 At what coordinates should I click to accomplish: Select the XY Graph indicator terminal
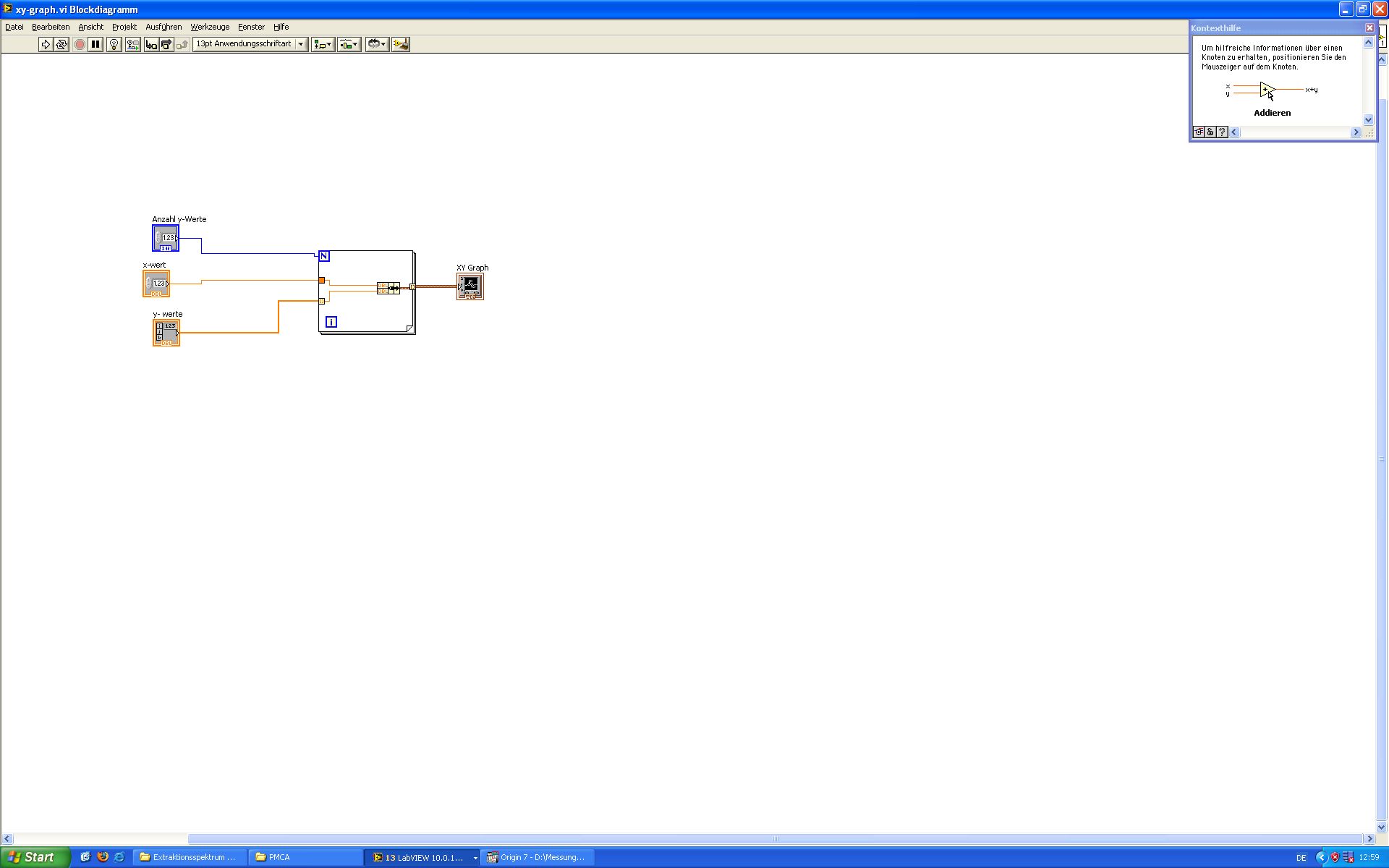pos(470,286)
